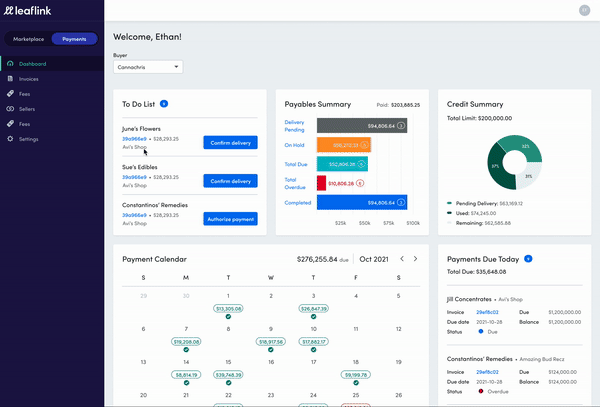Select the $39,748.39 calendar payment pill
600x407 pixels.
[228, 375]
